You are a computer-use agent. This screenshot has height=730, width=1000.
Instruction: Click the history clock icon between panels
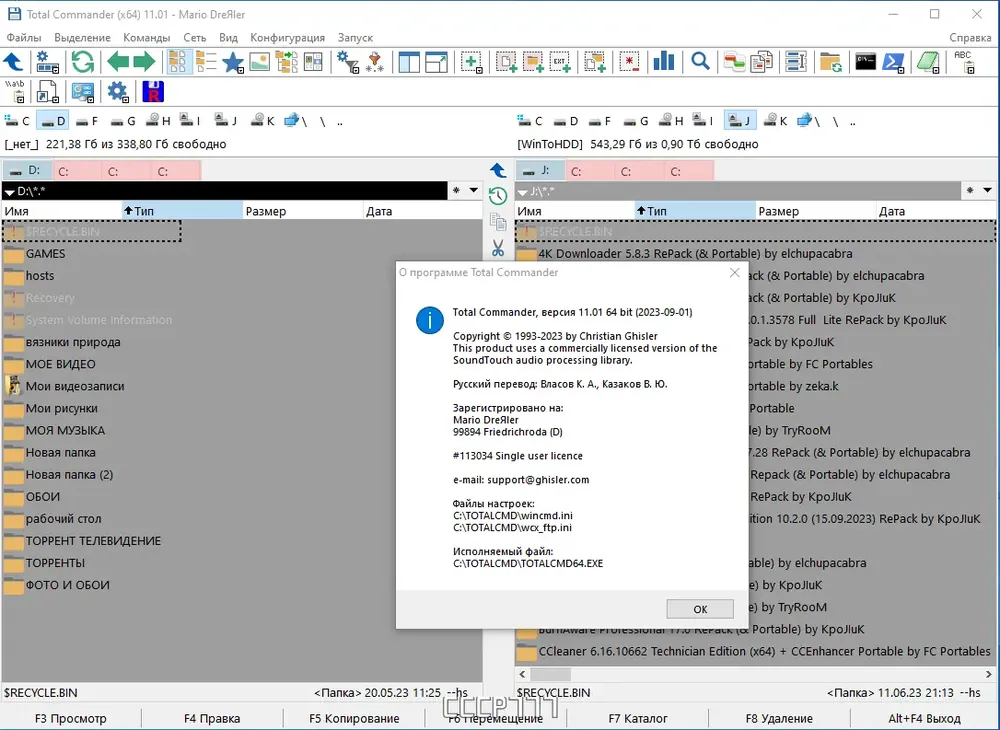(498, 196)
